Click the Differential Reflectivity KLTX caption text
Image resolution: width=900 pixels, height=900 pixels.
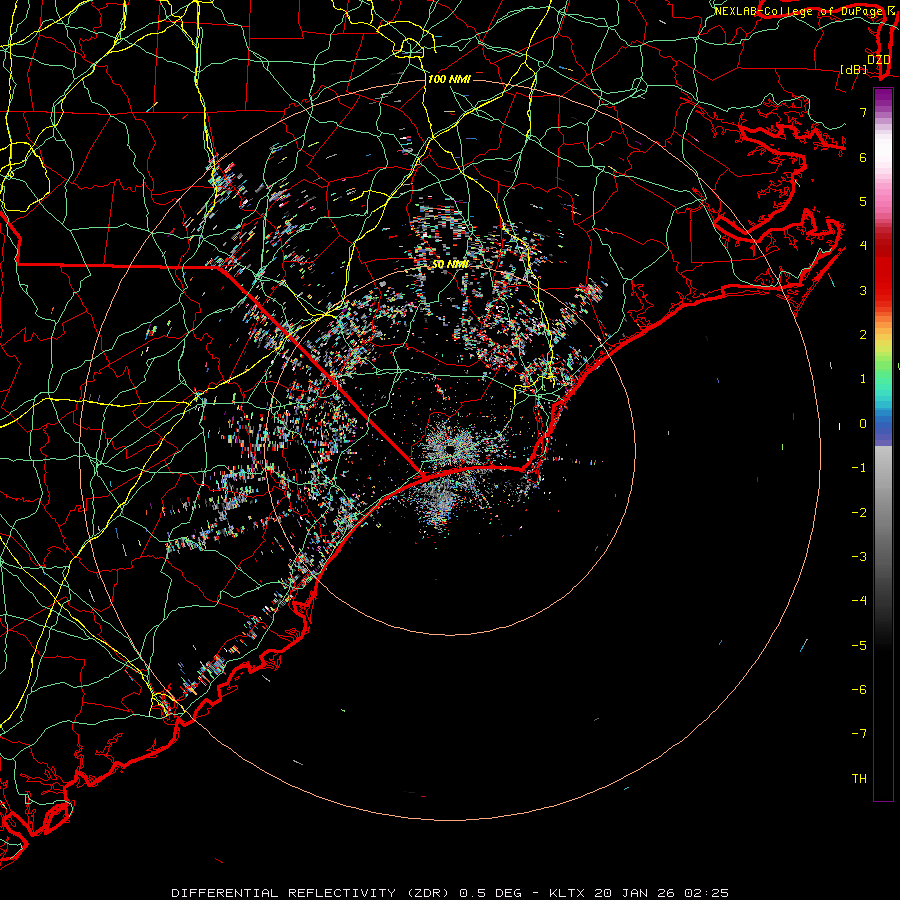tap(450, 893)
